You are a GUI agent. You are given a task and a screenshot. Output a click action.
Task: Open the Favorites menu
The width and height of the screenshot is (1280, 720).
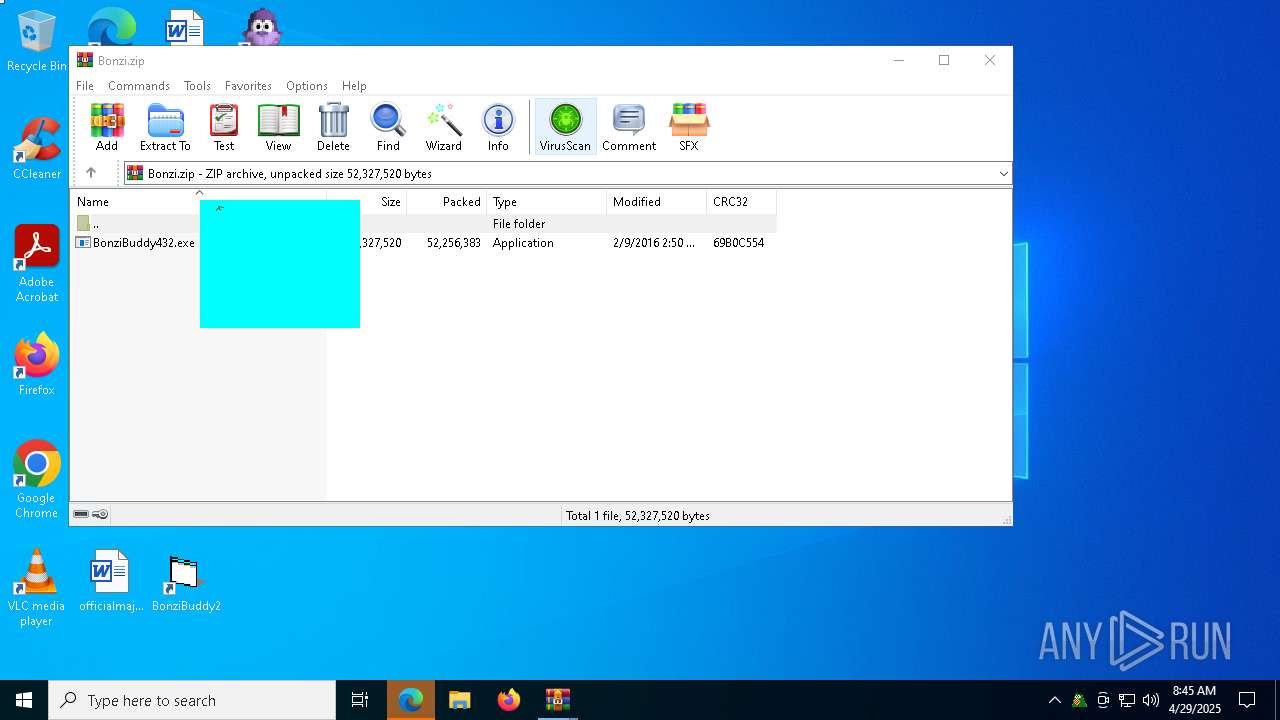(248, 86)
